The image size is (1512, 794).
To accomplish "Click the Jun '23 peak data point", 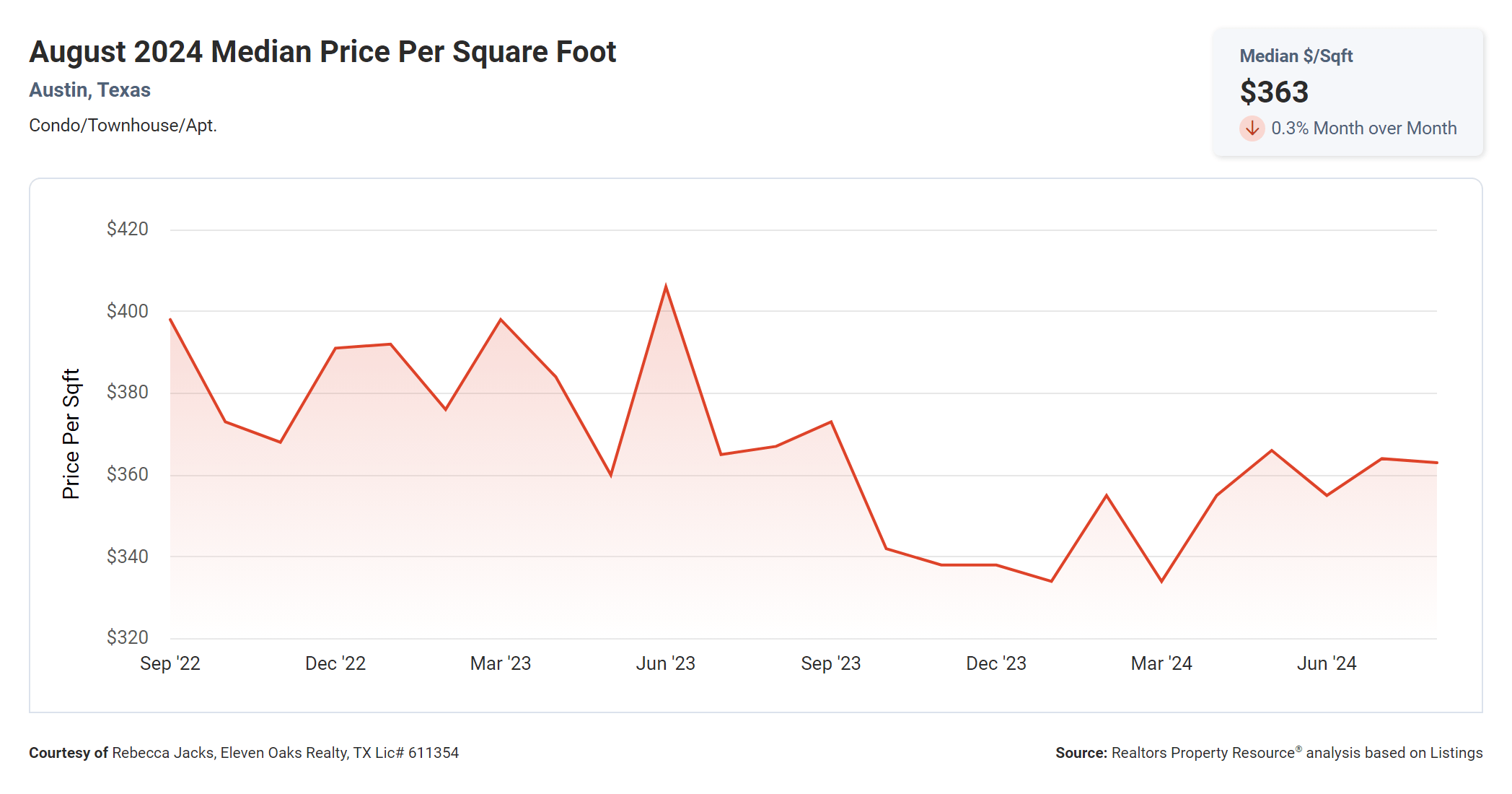I will pos(665,287).
